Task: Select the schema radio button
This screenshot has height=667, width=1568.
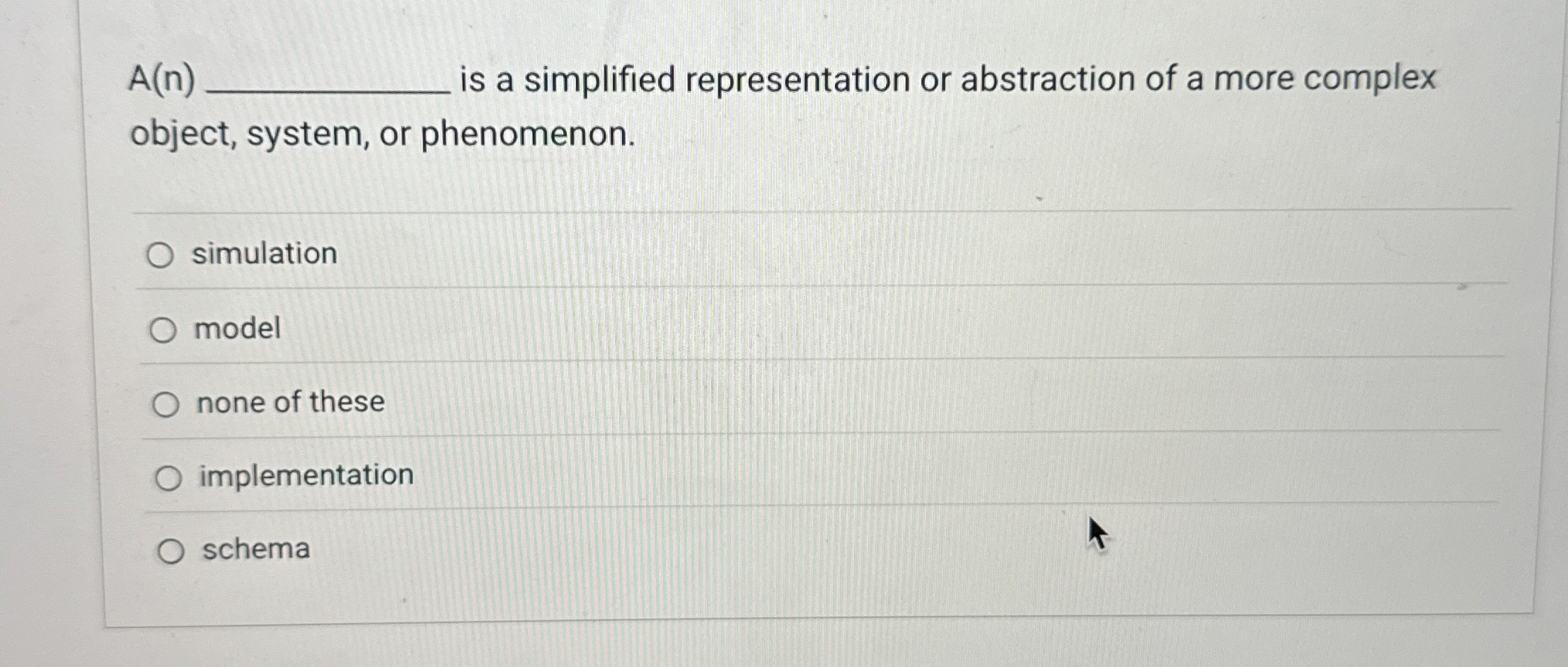Action: click(172, 549)
